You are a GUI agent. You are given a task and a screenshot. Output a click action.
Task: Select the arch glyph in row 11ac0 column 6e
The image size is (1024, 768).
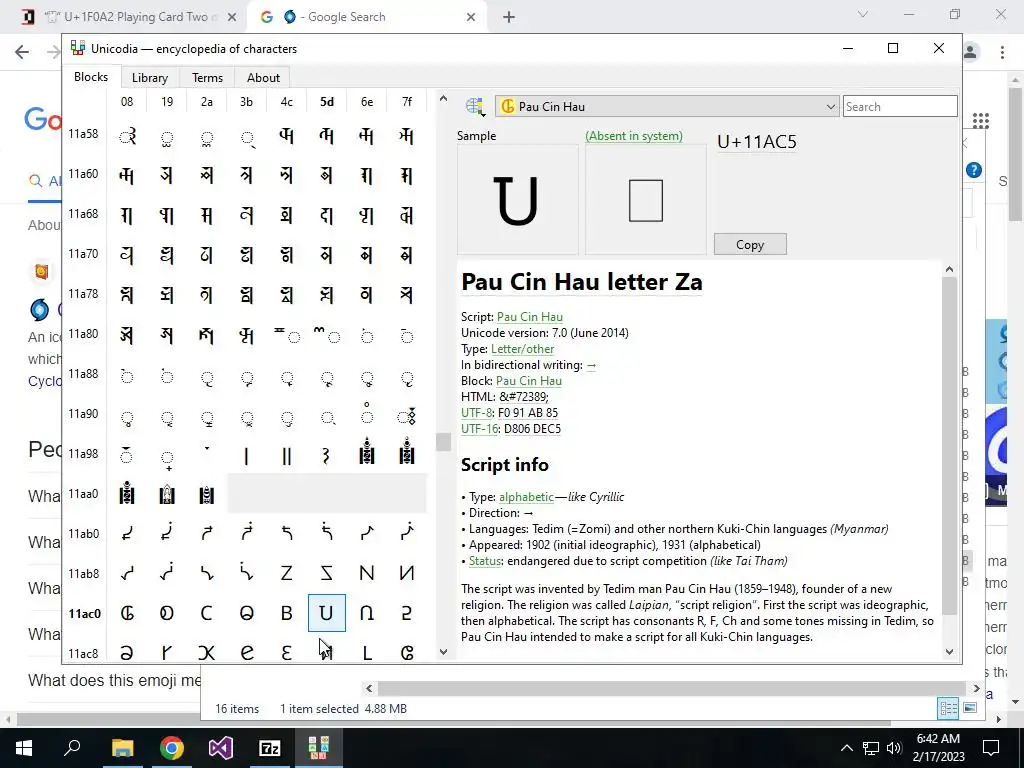tap(367, 613)
